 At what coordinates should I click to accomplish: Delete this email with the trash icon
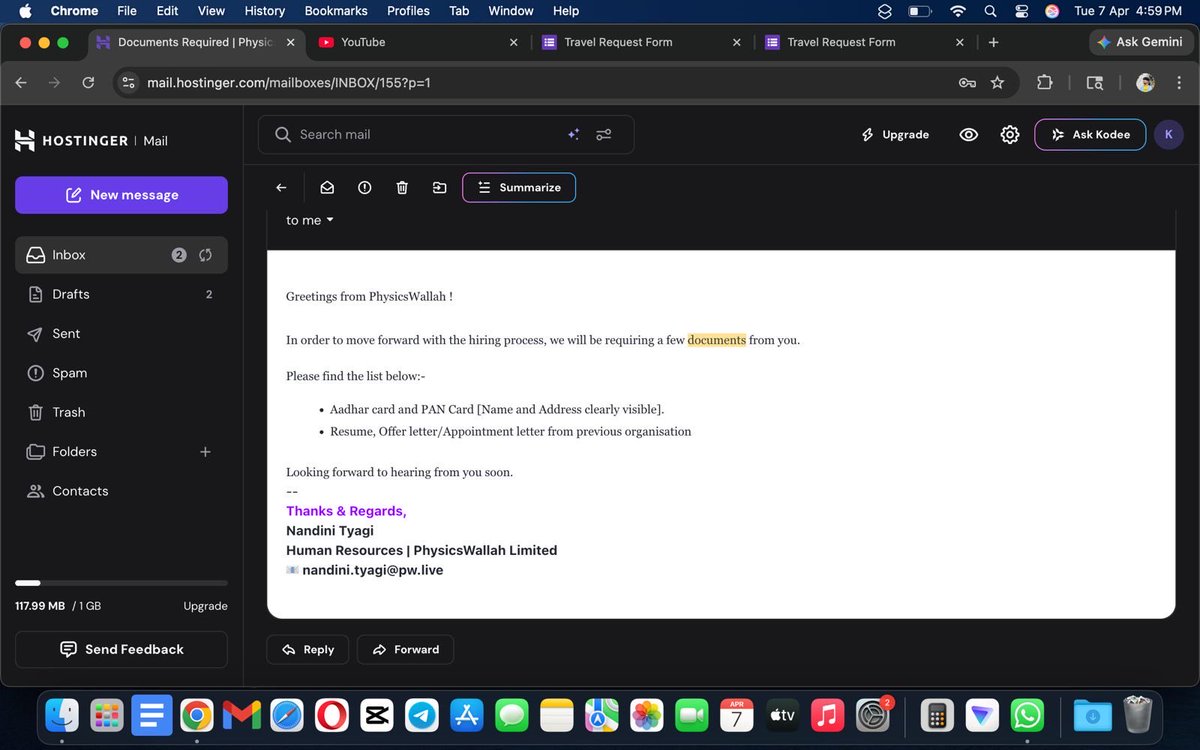tap(402, 187)
